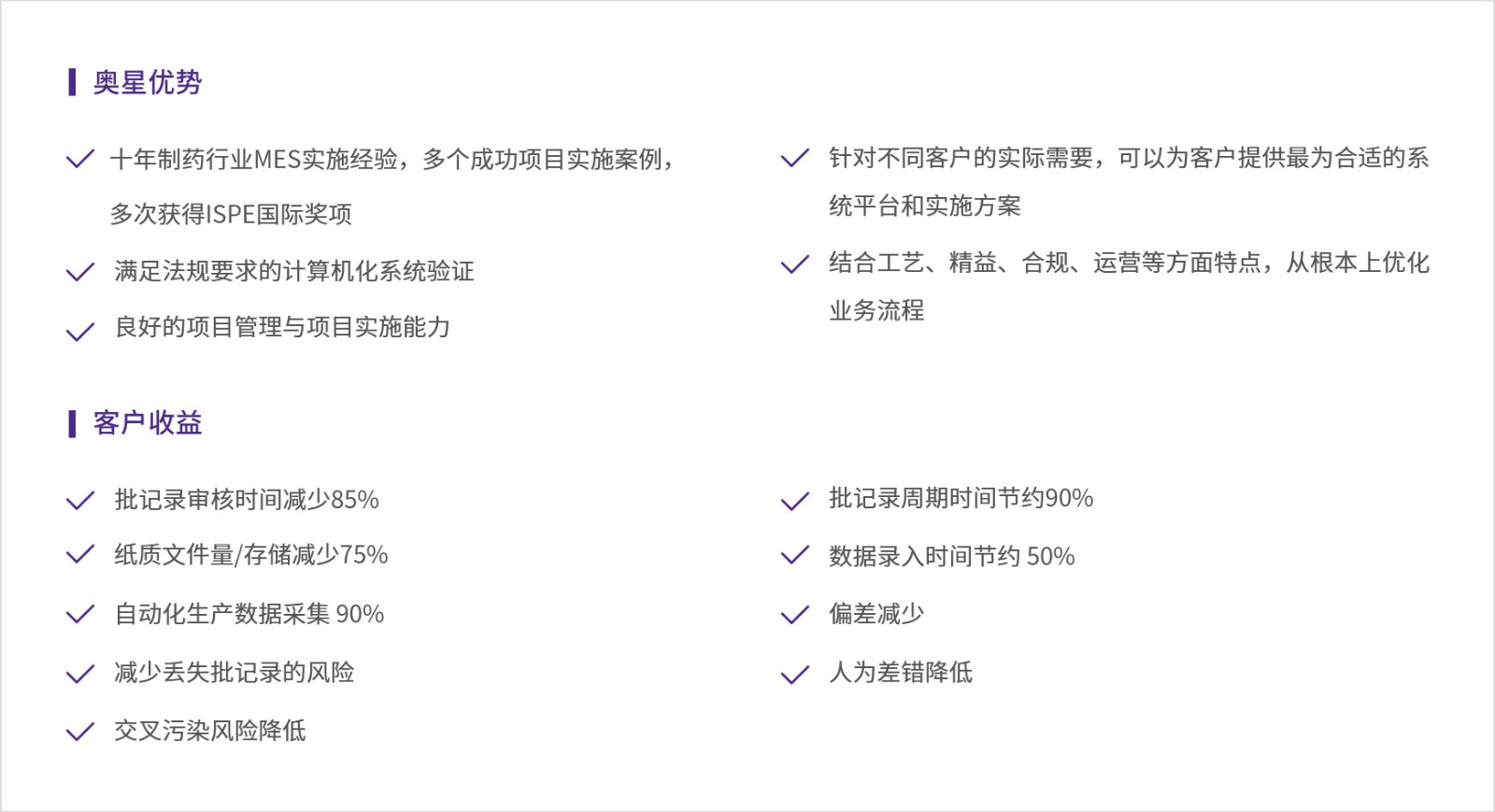
Task: Select the 客户收益 section heading
Action: pyautogui.click(x=148, y=423)
